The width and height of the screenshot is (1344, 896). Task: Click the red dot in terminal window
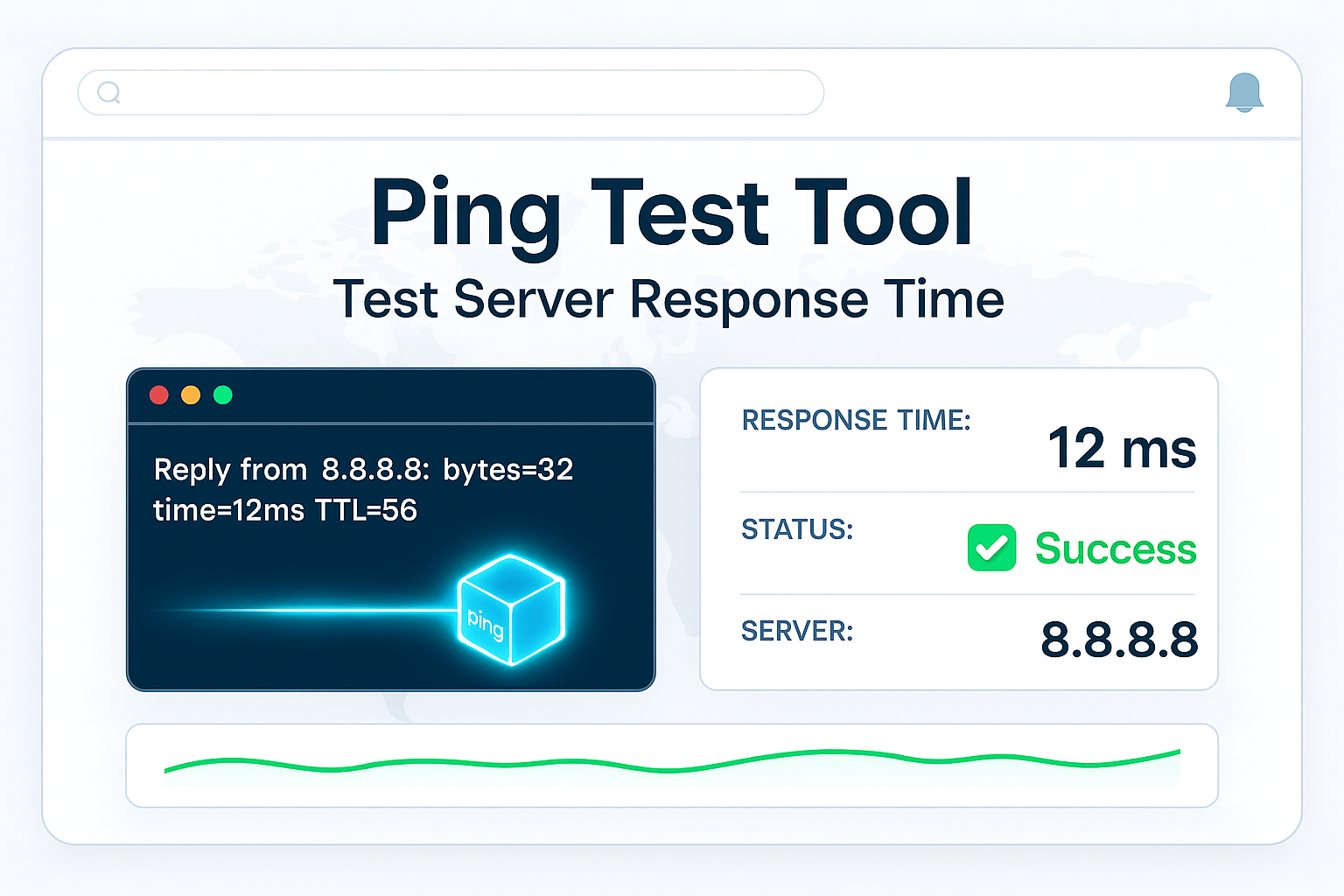[159, 395]
